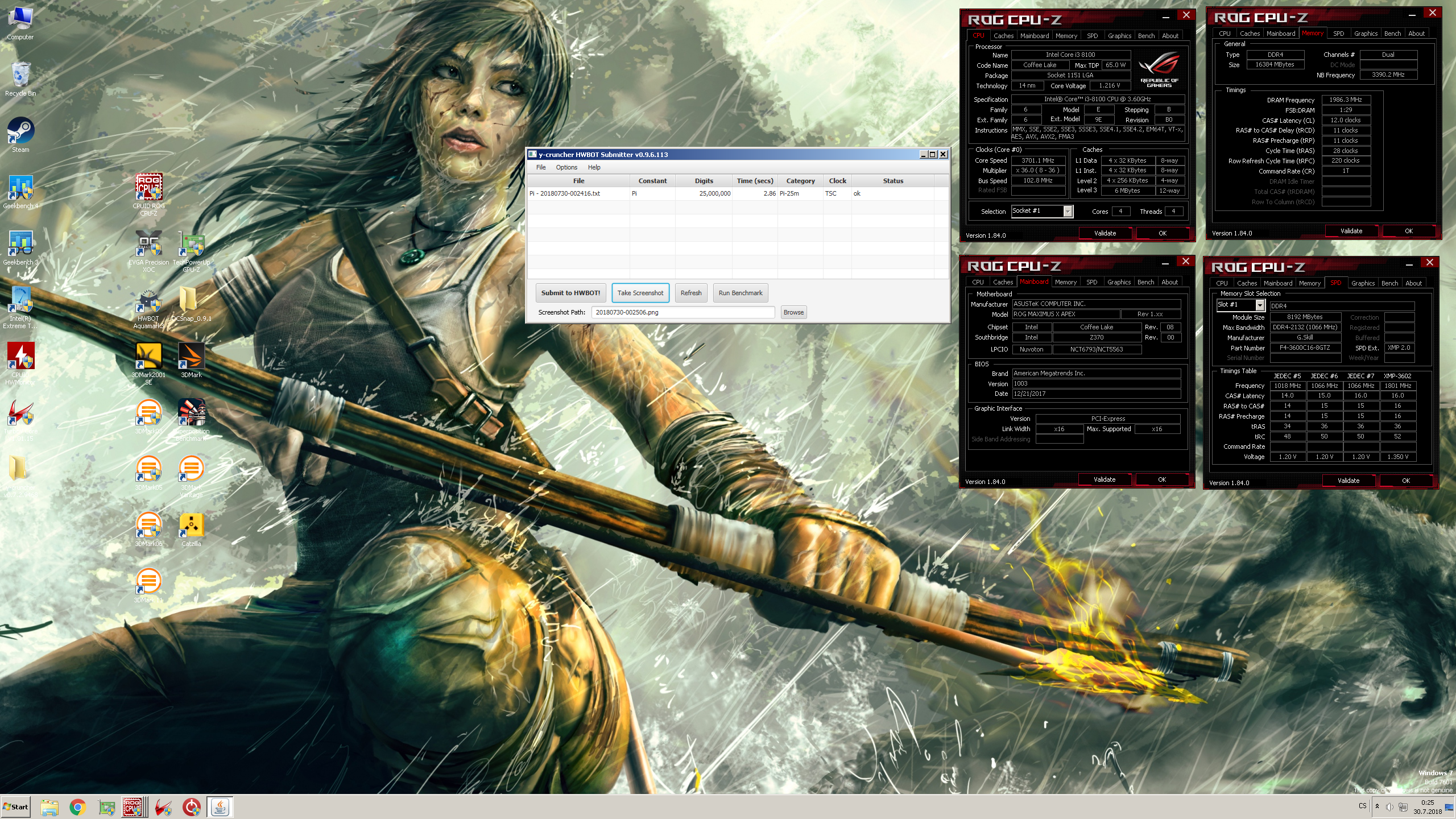Select the CPUID ROG CPU-Z desktop shortcut
Image resolution: width=1456 pixels, height=819 pixels.
148,195
